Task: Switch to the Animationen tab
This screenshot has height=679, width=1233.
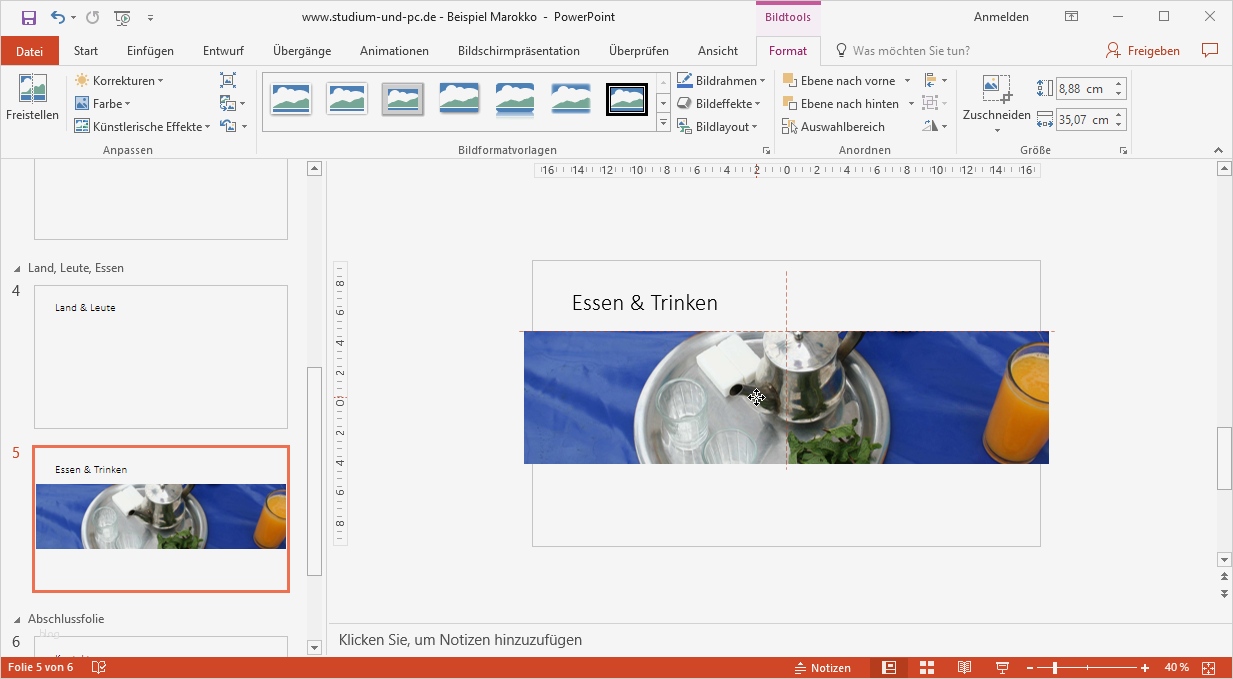Action: 394,51
